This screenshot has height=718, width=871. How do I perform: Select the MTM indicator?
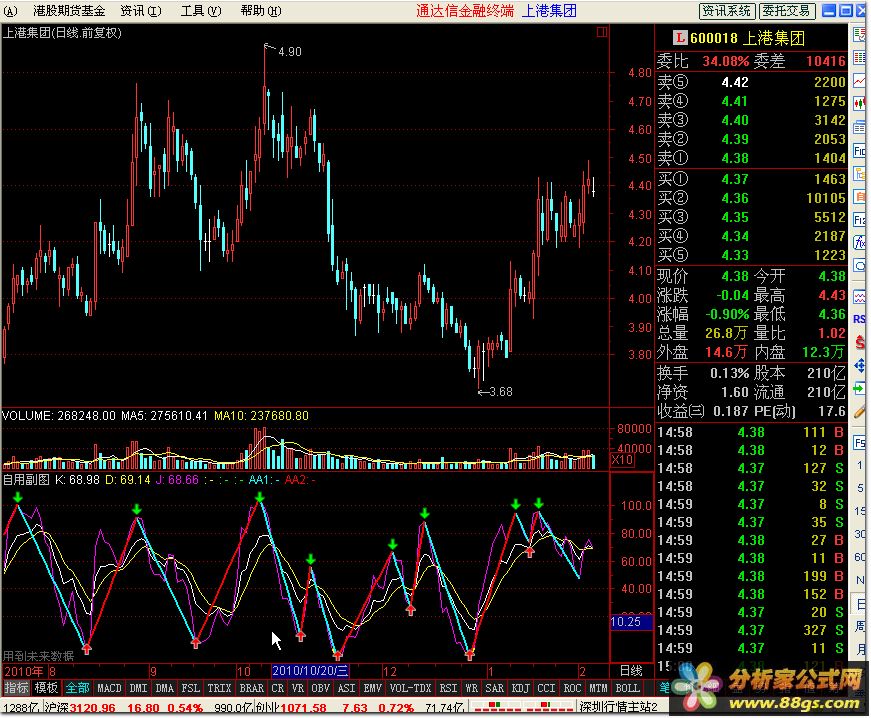coord(598,688)
